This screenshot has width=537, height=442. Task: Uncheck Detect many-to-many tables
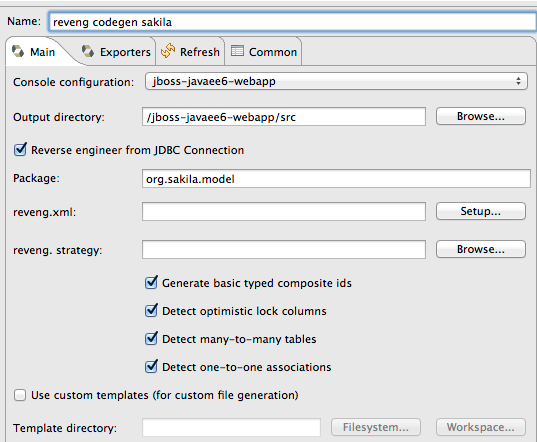click(151, 339)
